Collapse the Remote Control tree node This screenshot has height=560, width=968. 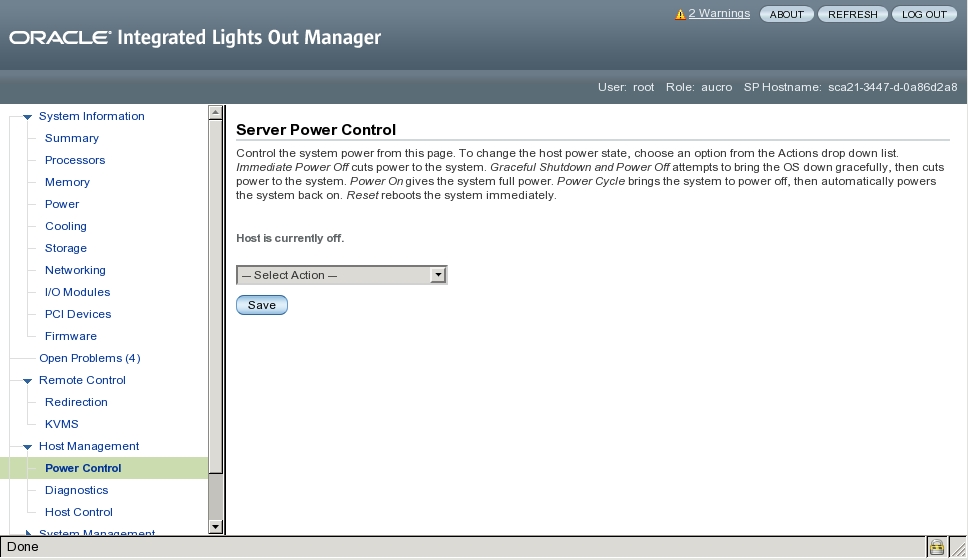point(27,381)
